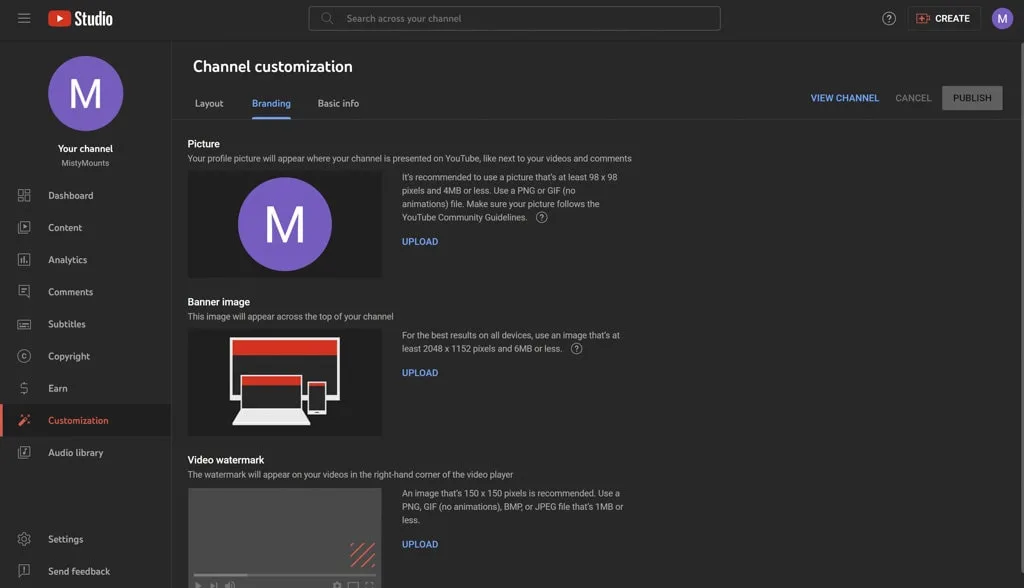
Task: Open the hamburger navigation menu
Action: click(24, 18)
